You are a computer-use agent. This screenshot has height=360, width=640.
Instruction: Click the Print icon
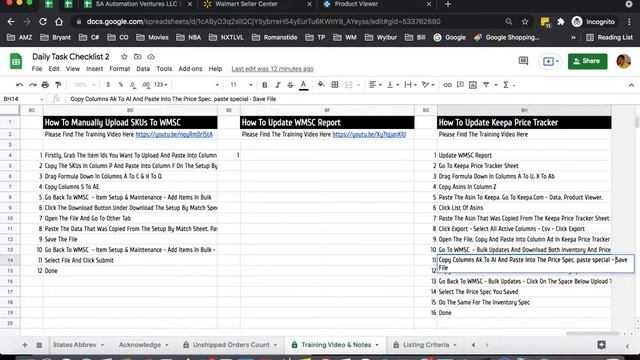point(45,85)
